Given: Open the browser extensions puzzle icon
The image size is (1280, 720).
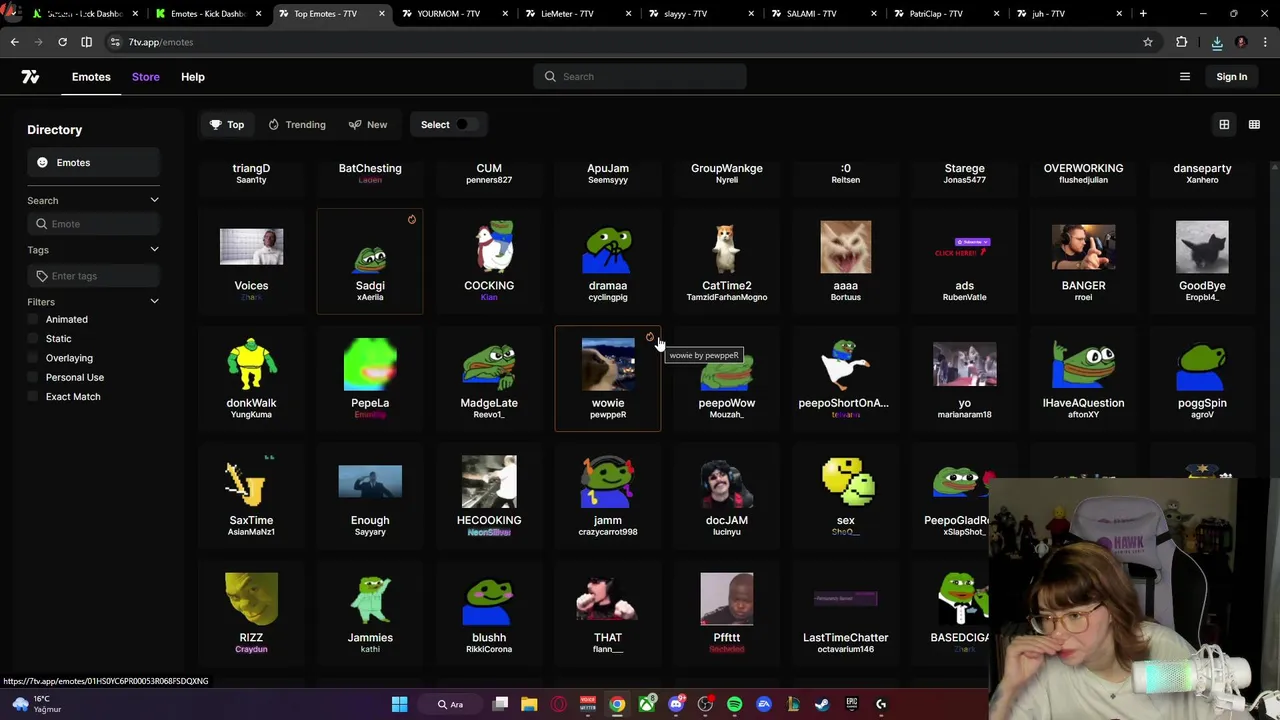Looking at the screenshot, I should tap(1182, 42).
